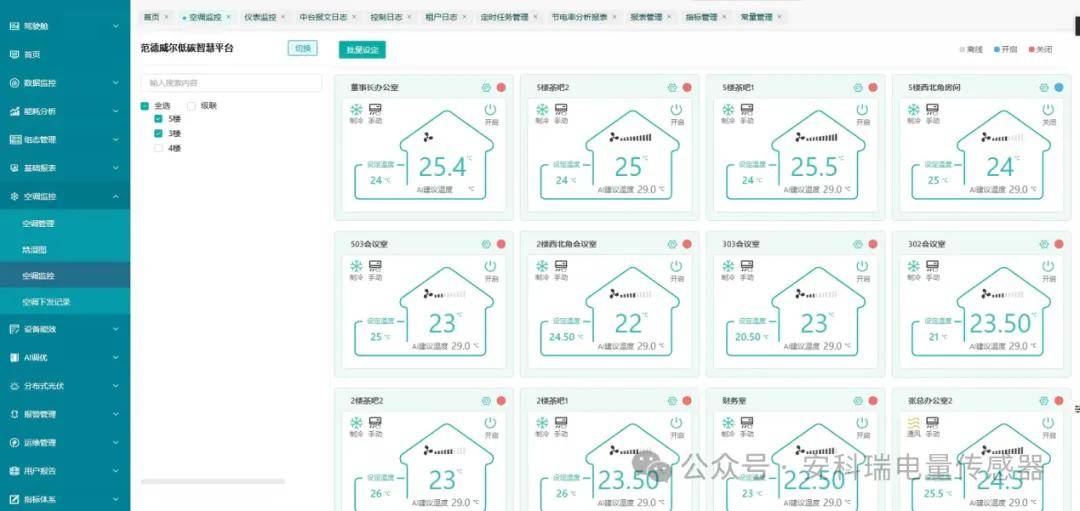Enable the 级联 checkbox
This screenshot has height=511, width=1080.
pyautogui.click(x=191, y=106)
